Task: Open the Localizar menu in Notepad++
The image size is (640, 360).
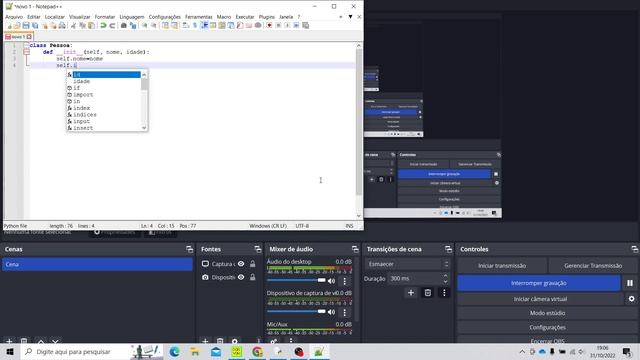Action: pyautogui.click(x=55, y=17)
